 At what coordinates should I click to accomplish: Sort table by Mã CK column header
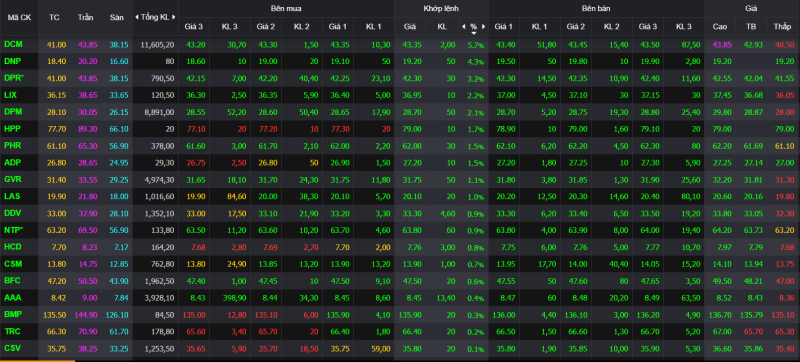coord(19,17)
